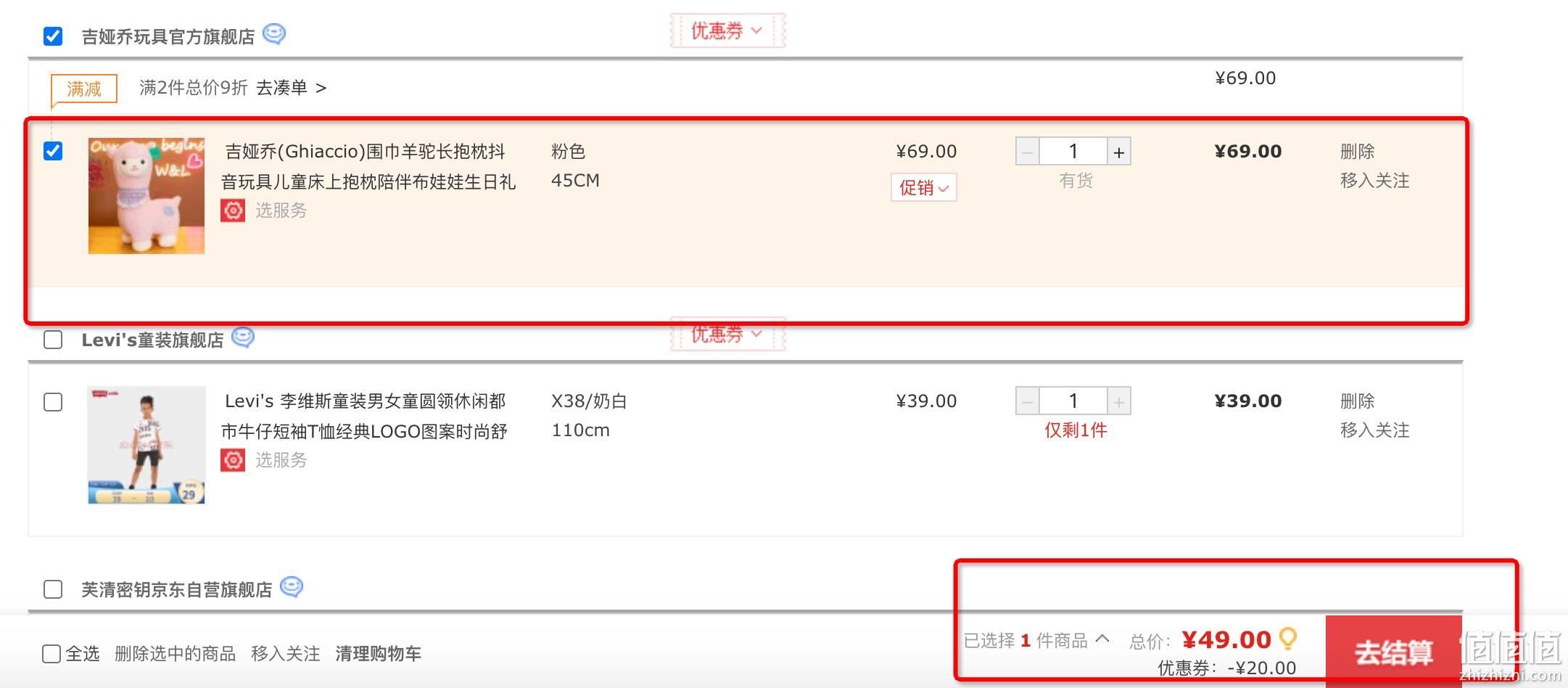Image resolution: width=1568 pixels, height=688 pixels.
Task: Open chat icon for 吉娅乔玩具官方旗舰店
Action: [x=273, y=34]
